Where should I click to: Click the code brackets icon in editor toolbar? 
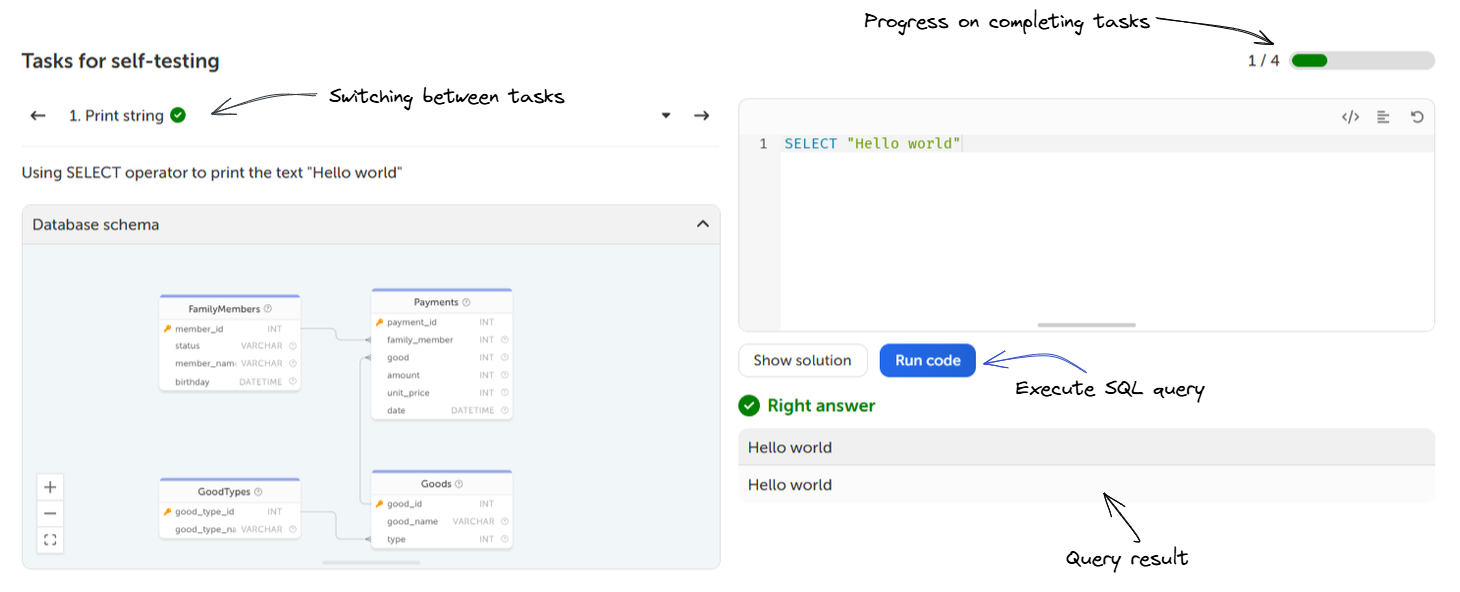[x=1350, y=117]
